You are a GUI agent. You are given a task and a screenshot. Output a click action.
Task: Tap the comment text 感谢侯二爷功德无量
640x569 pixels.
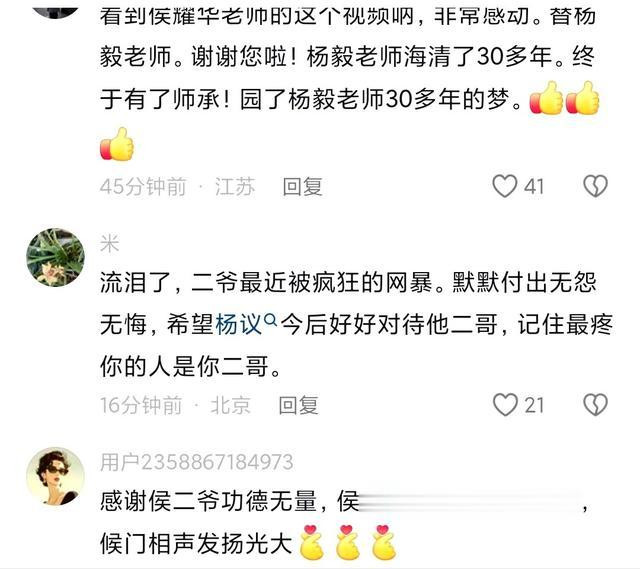(x=209, y=500)
